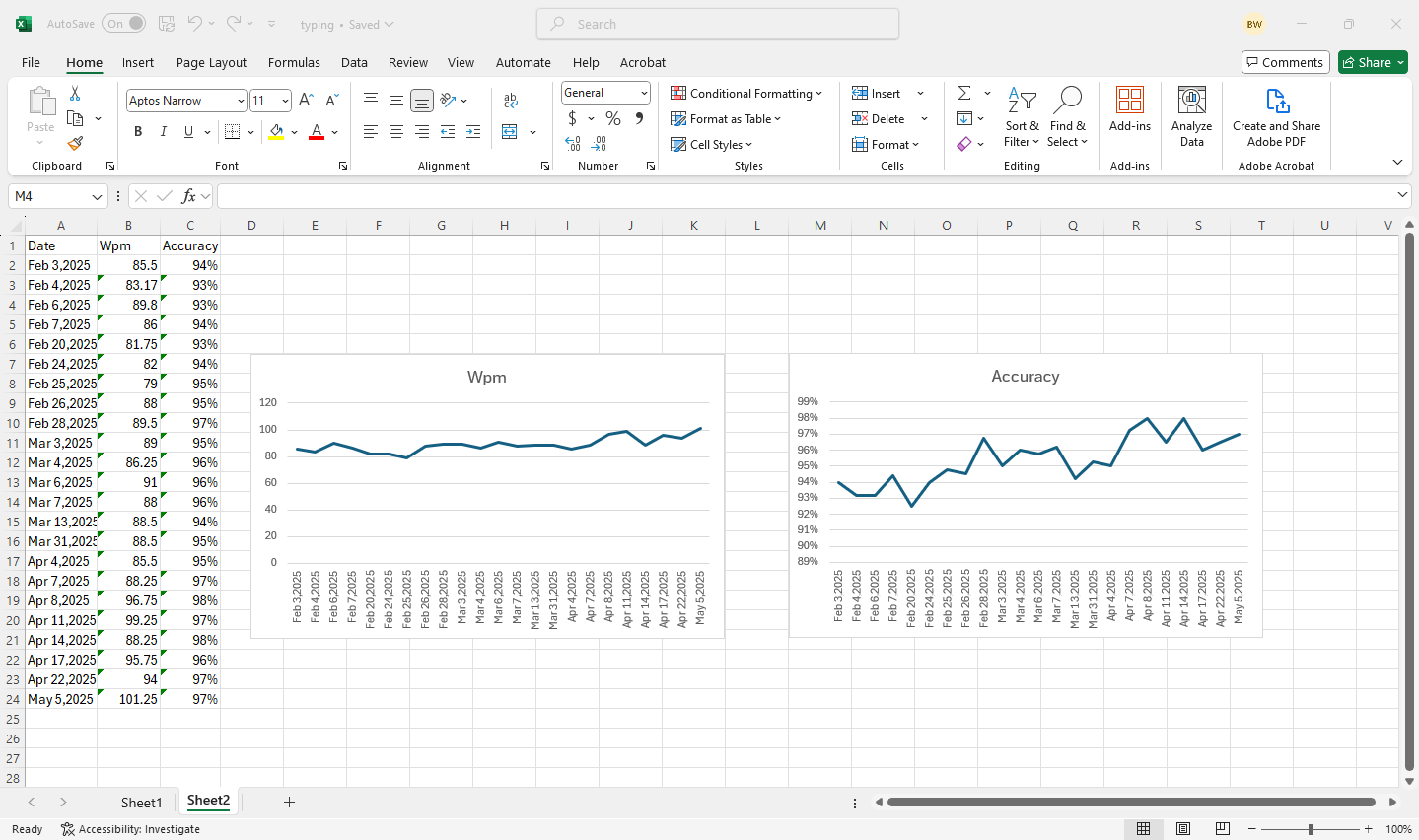The image size is (1419, 840).
Task: Click the Borders icon
Action: click(x=232, y=131)
